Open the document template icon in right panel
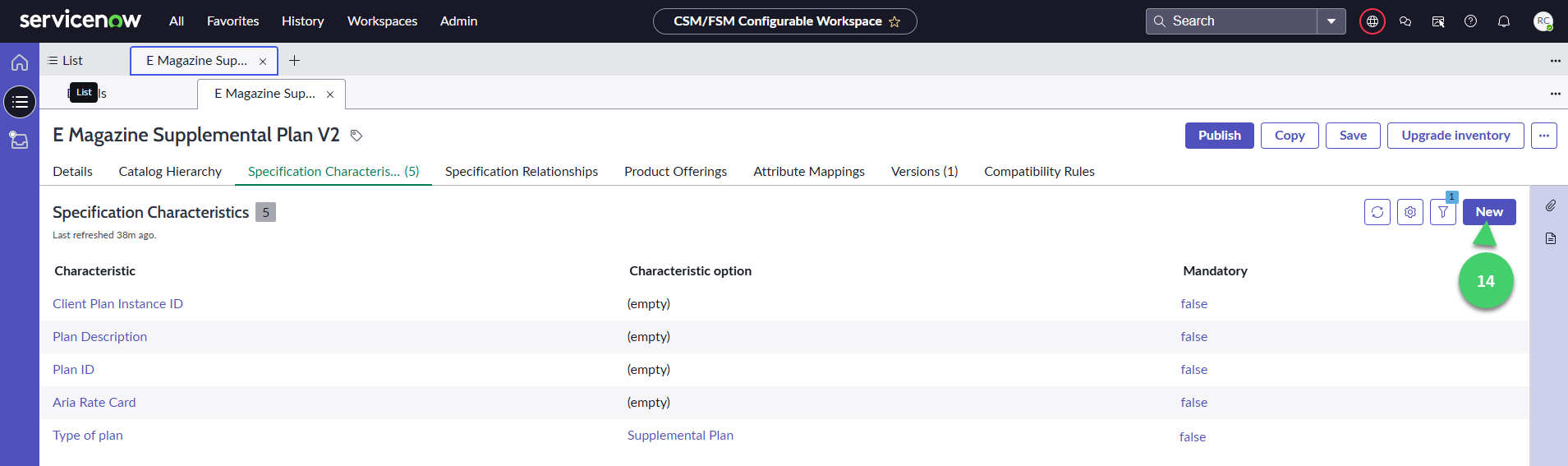Viewport: 1568px width, 466px height. (1551, 238)
